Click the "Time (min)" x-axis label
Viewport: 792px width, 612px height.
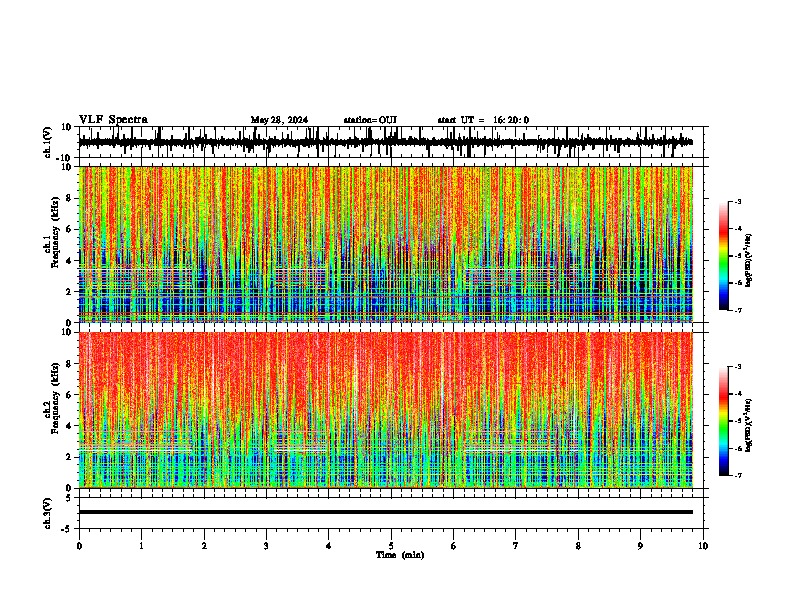(x=400, y=555)
